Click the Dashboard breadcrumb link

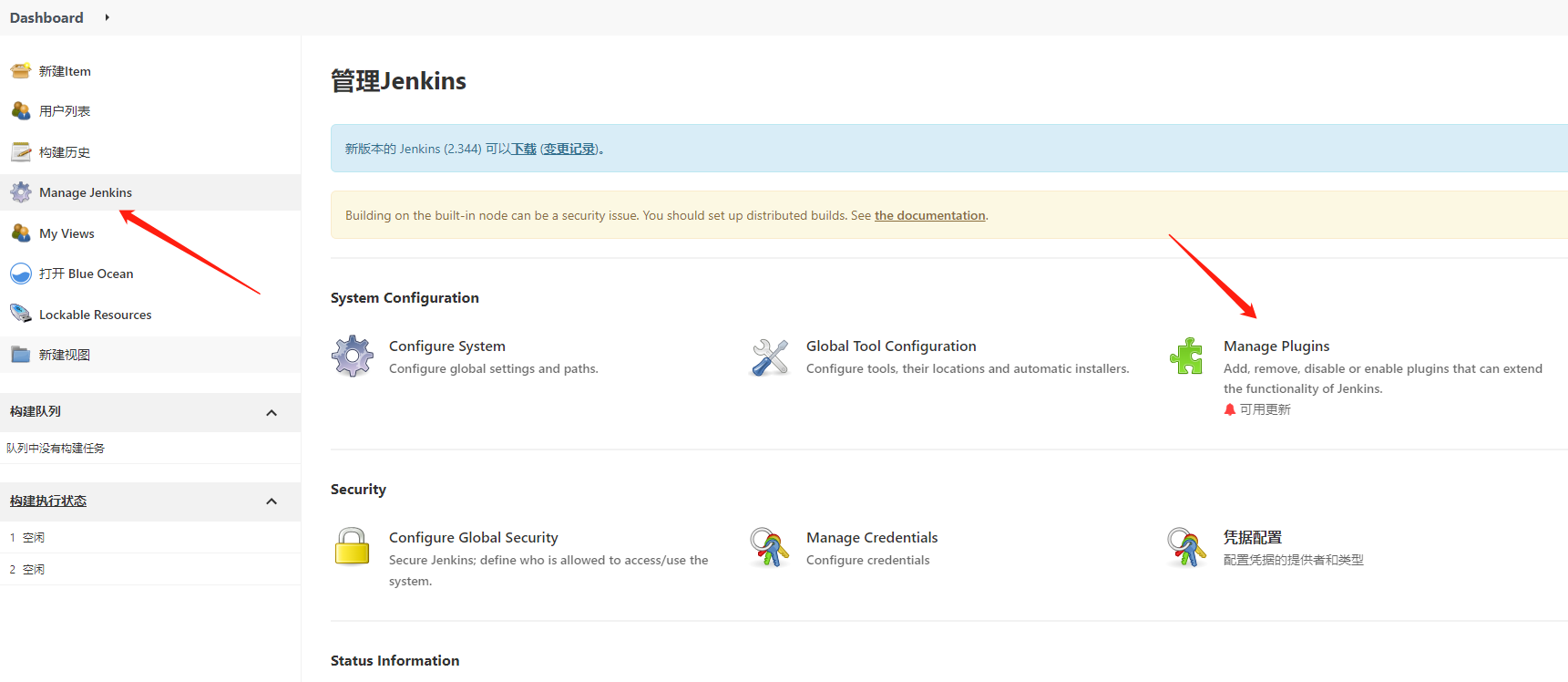click(46, 17)
